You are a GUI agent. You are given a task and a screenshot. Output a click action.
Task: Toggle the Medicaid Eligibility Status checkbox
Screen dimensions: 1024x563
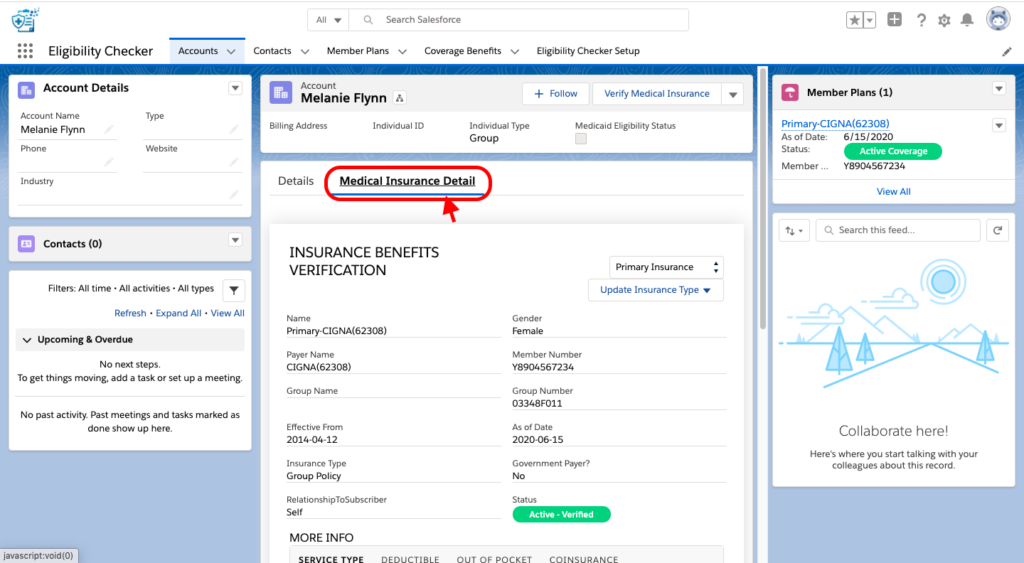pyautogui.click(x=581, y=138)
